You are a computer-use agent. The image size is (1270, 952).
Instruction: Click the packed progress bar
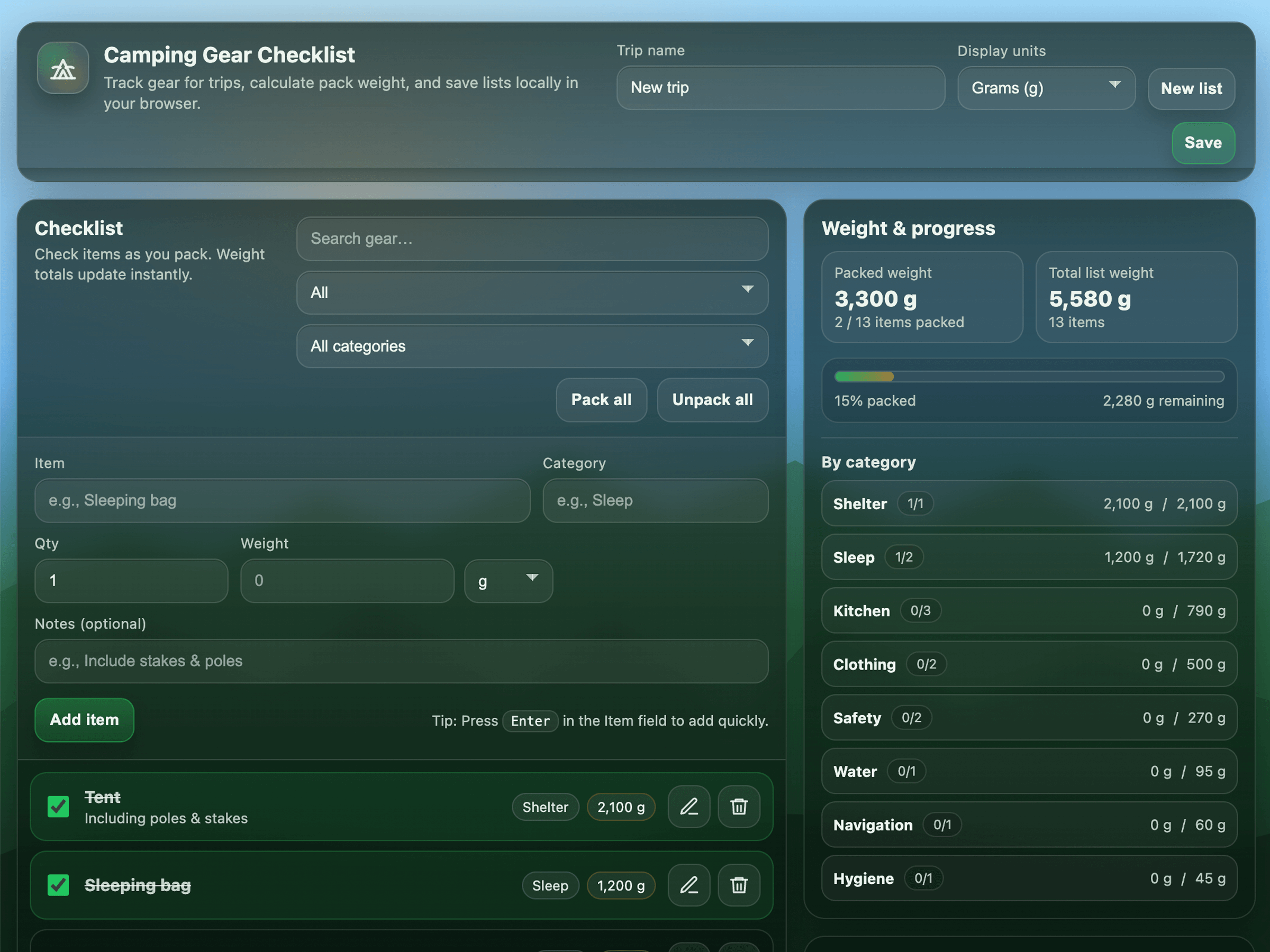coord(1029,377)
